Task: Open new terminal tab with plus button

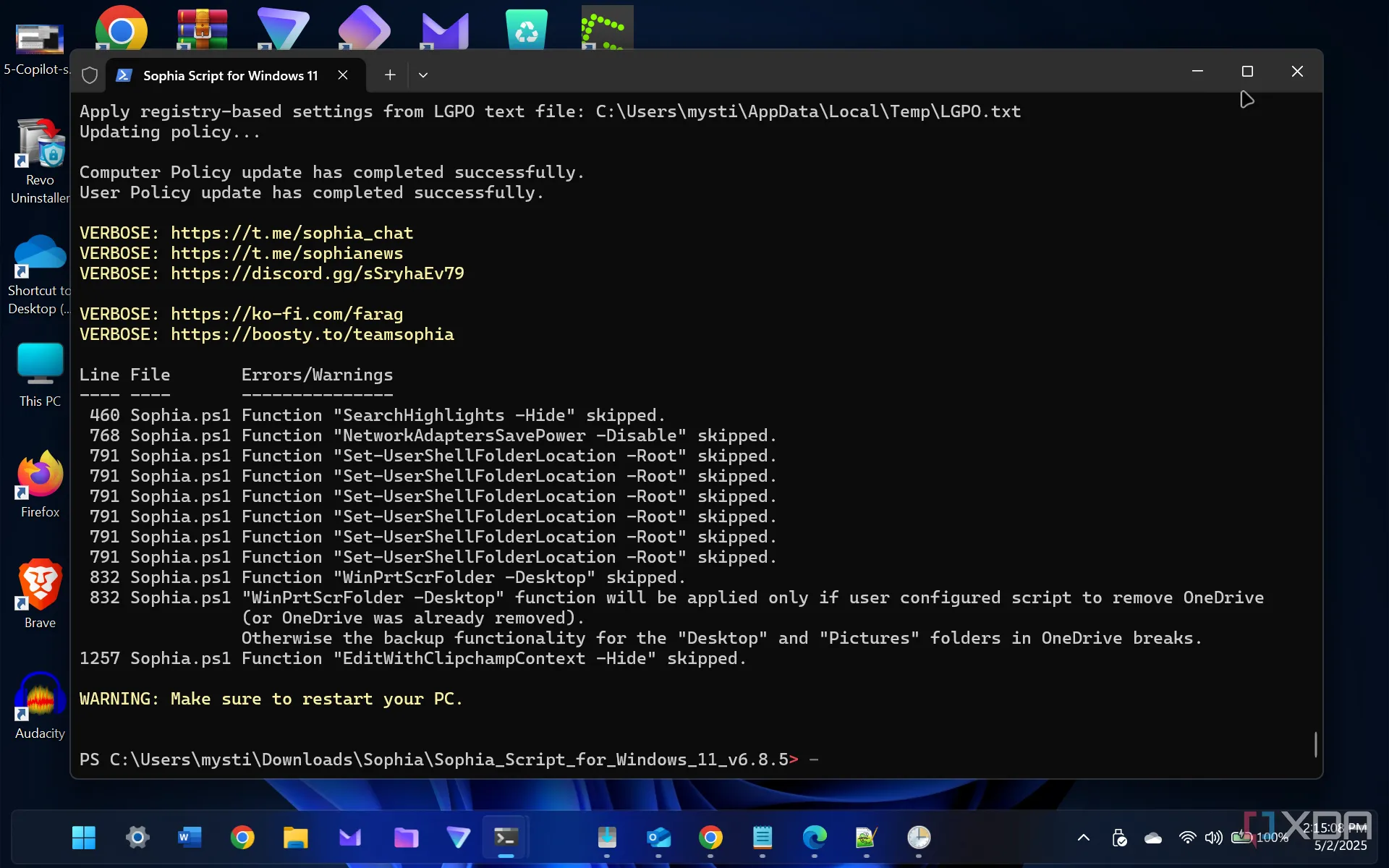Action: pyautogui.click(x=390, y=75)
